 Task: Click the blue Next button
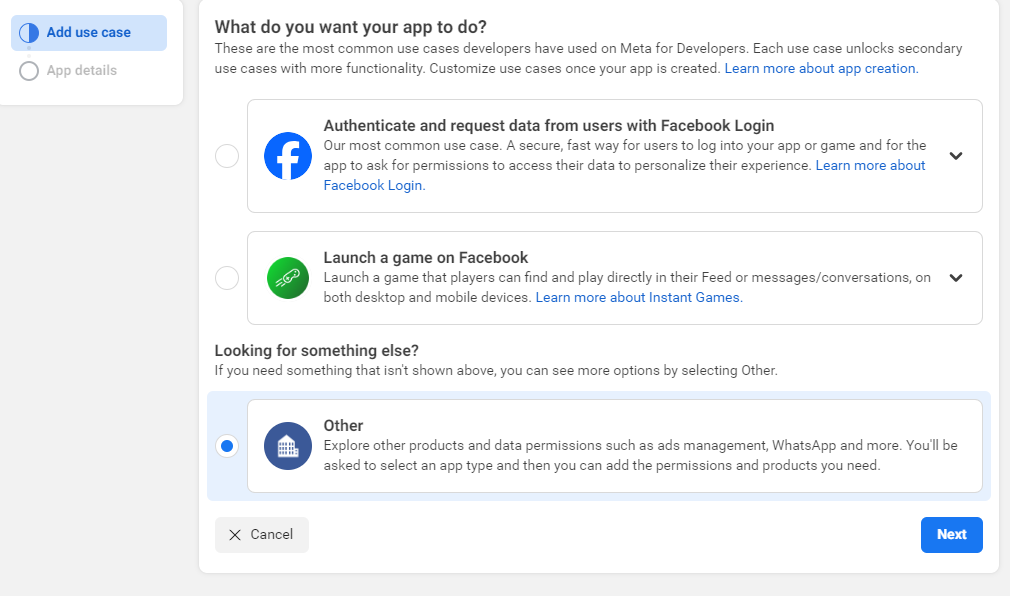pos(951,535)
